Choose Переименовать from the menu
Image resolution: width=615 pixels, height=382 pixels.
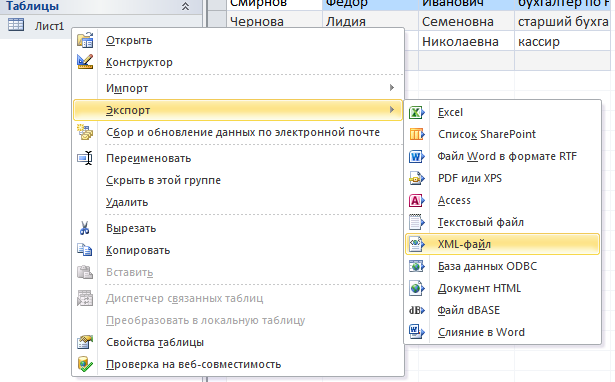(238, 158)
